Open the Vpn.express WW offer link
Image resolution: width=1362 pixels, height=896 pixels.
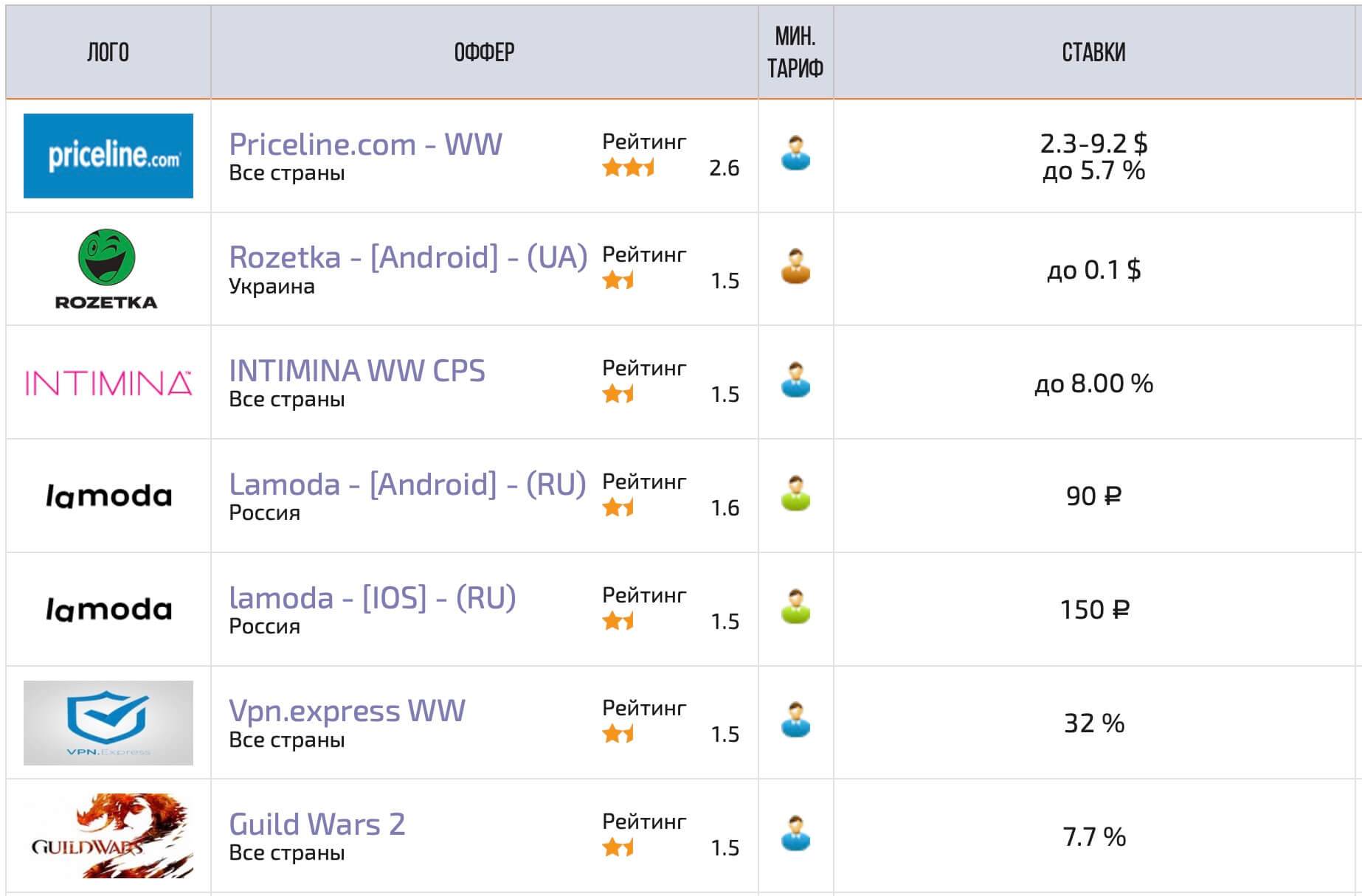coord(347,711)
